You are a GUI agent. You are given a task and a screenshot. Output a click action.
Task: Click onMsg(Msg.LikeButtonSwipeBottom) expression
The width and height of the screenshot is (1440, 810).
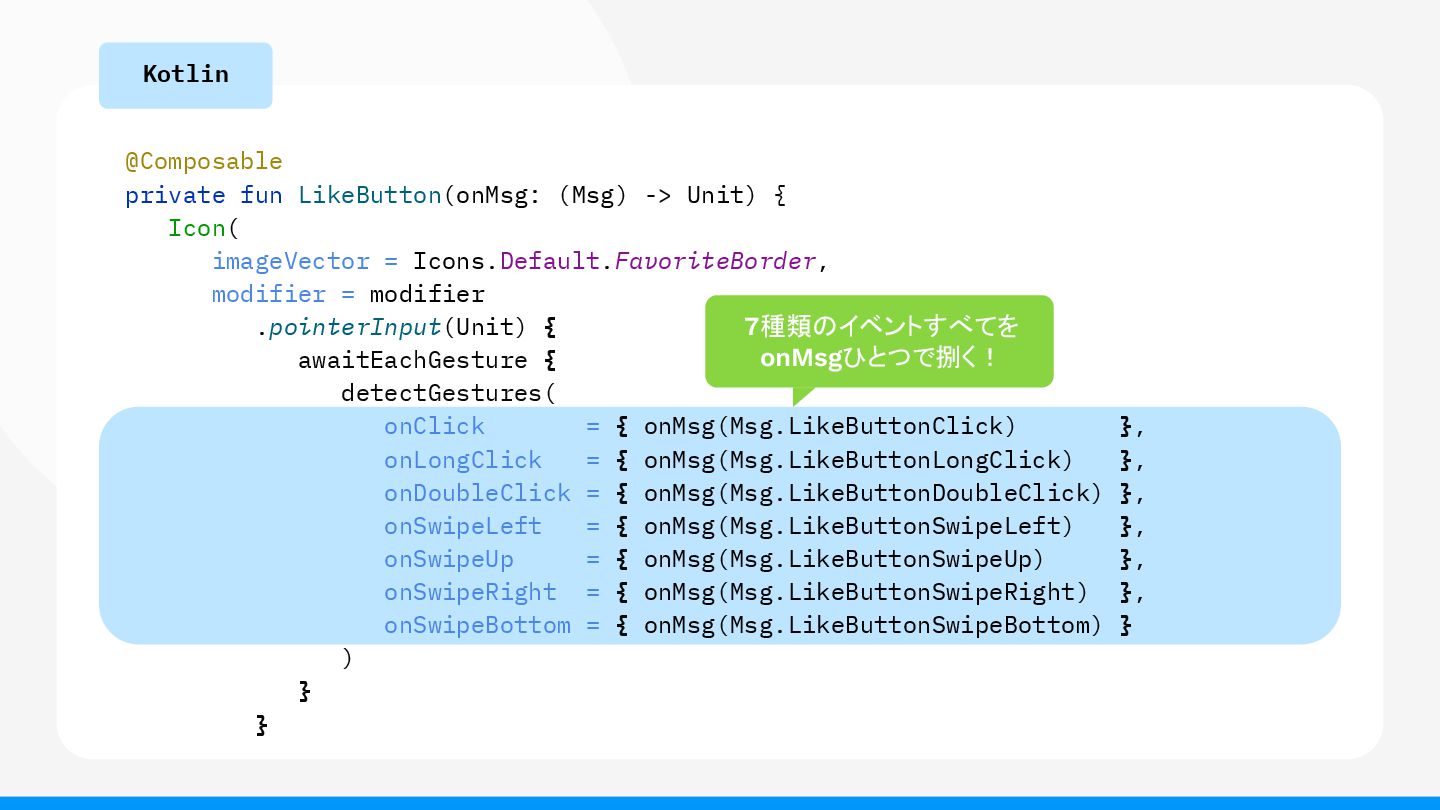click(873, 625)
